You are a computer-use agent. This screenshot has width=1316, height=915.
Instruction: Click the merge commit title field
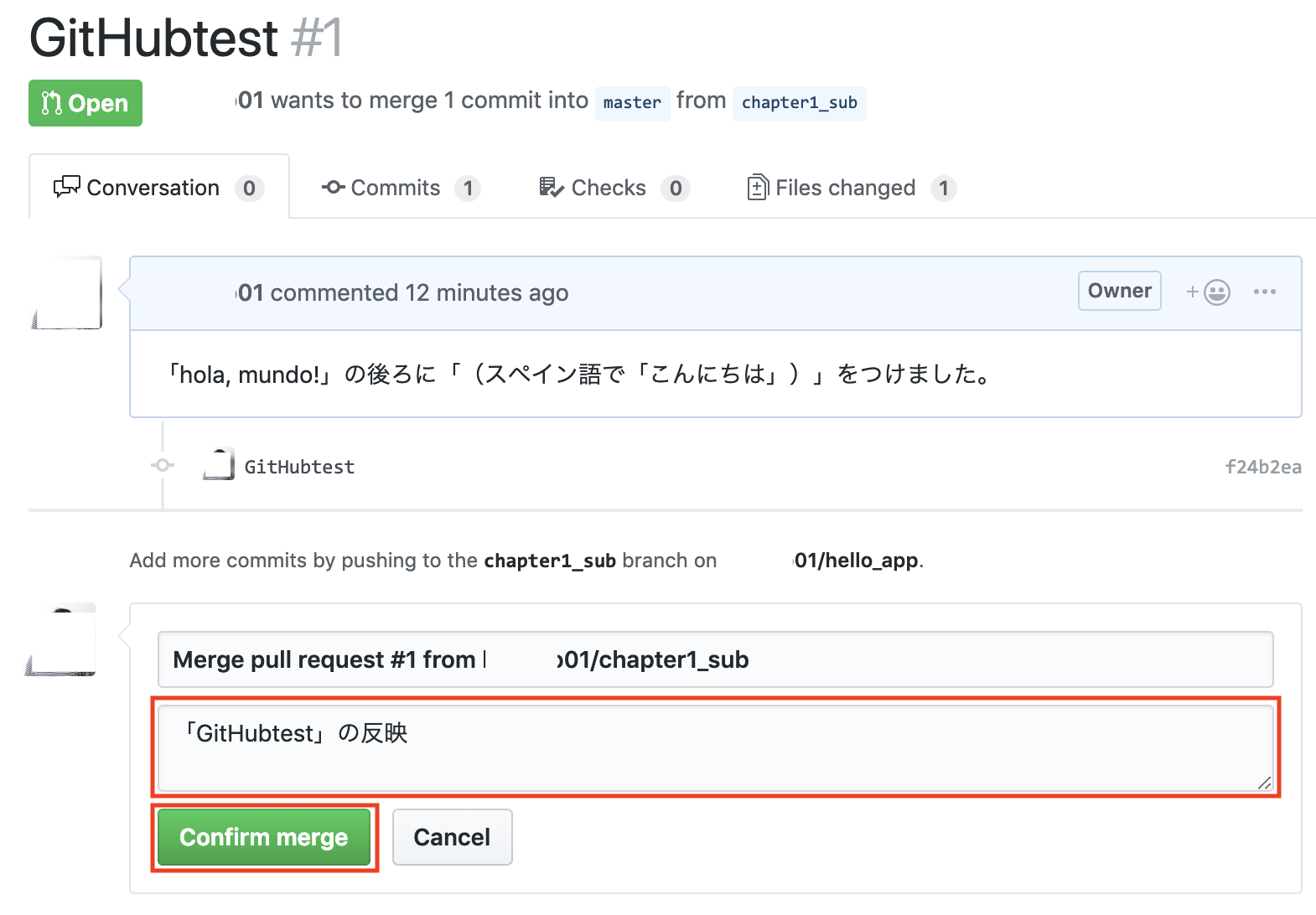click(x=715, y=659)
